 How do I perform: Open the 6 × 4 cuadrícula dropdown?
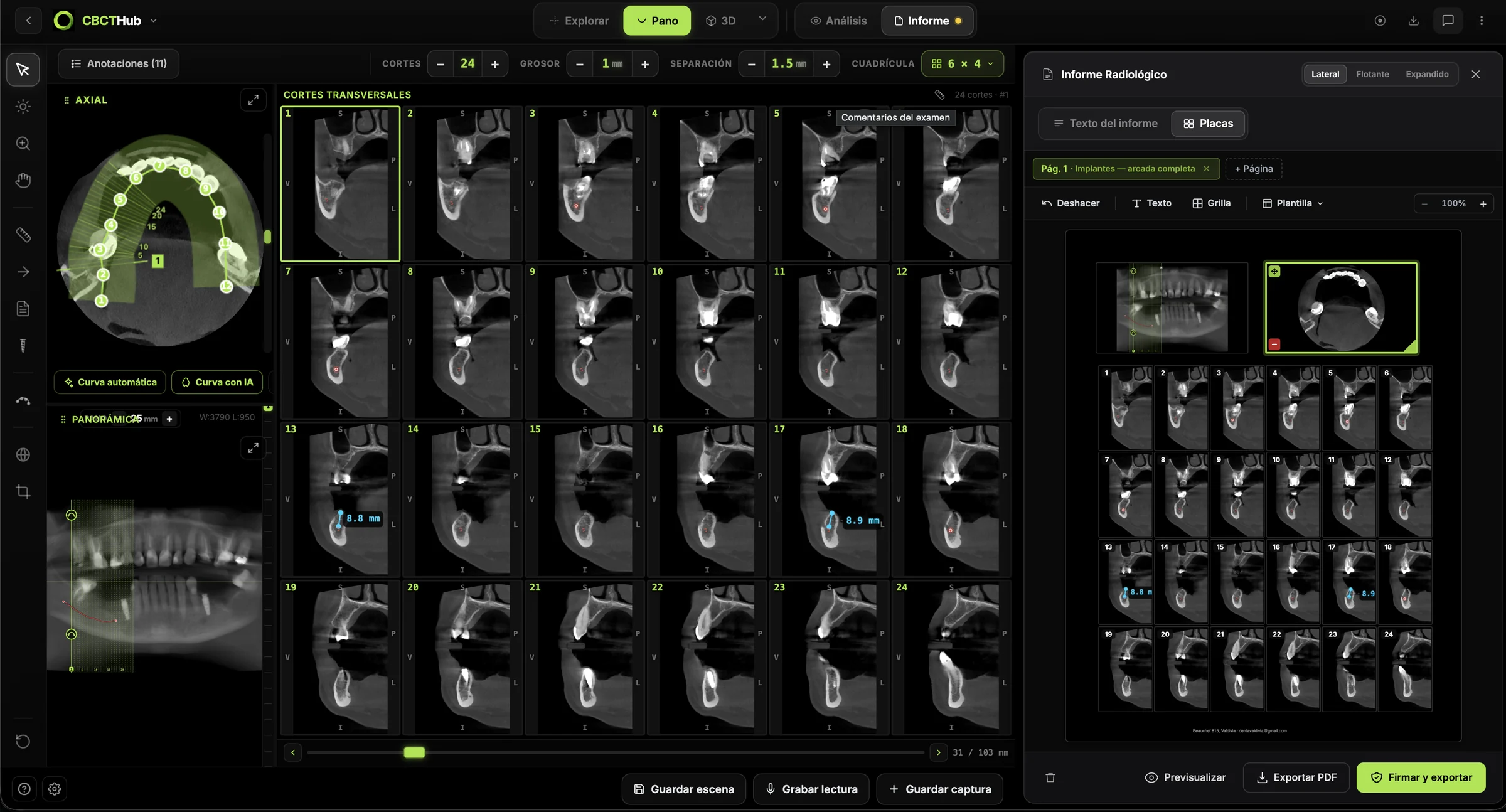pos(962,63)
